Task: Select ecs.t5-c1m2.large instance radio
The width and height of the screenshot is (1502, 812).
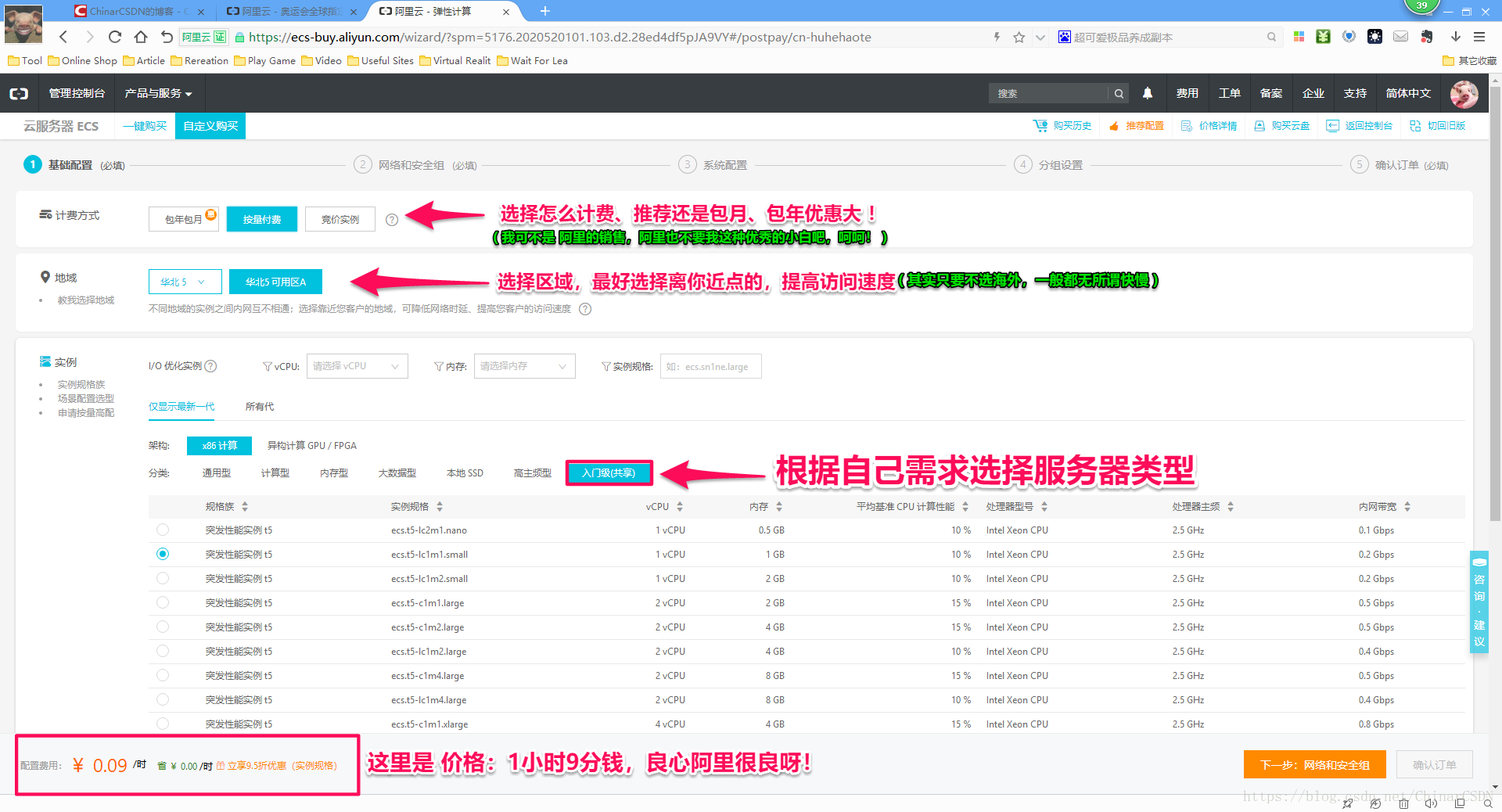Action: pyautogui.click(x=163, y=627)
